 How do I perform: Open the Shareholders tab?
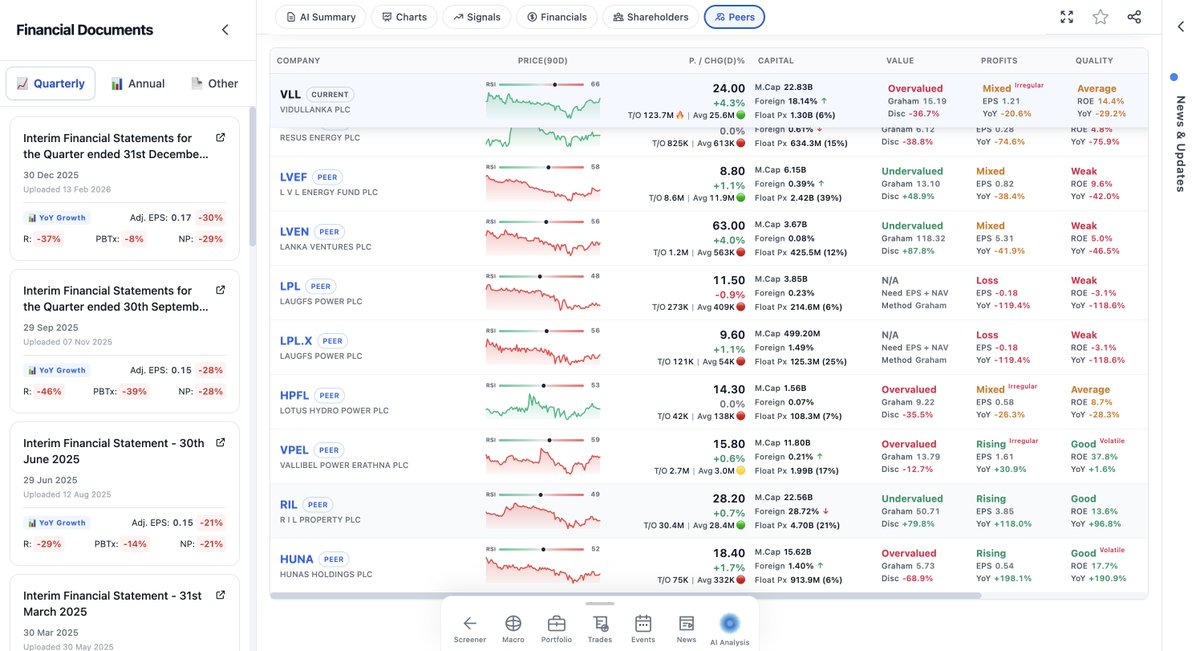[651, 17]
